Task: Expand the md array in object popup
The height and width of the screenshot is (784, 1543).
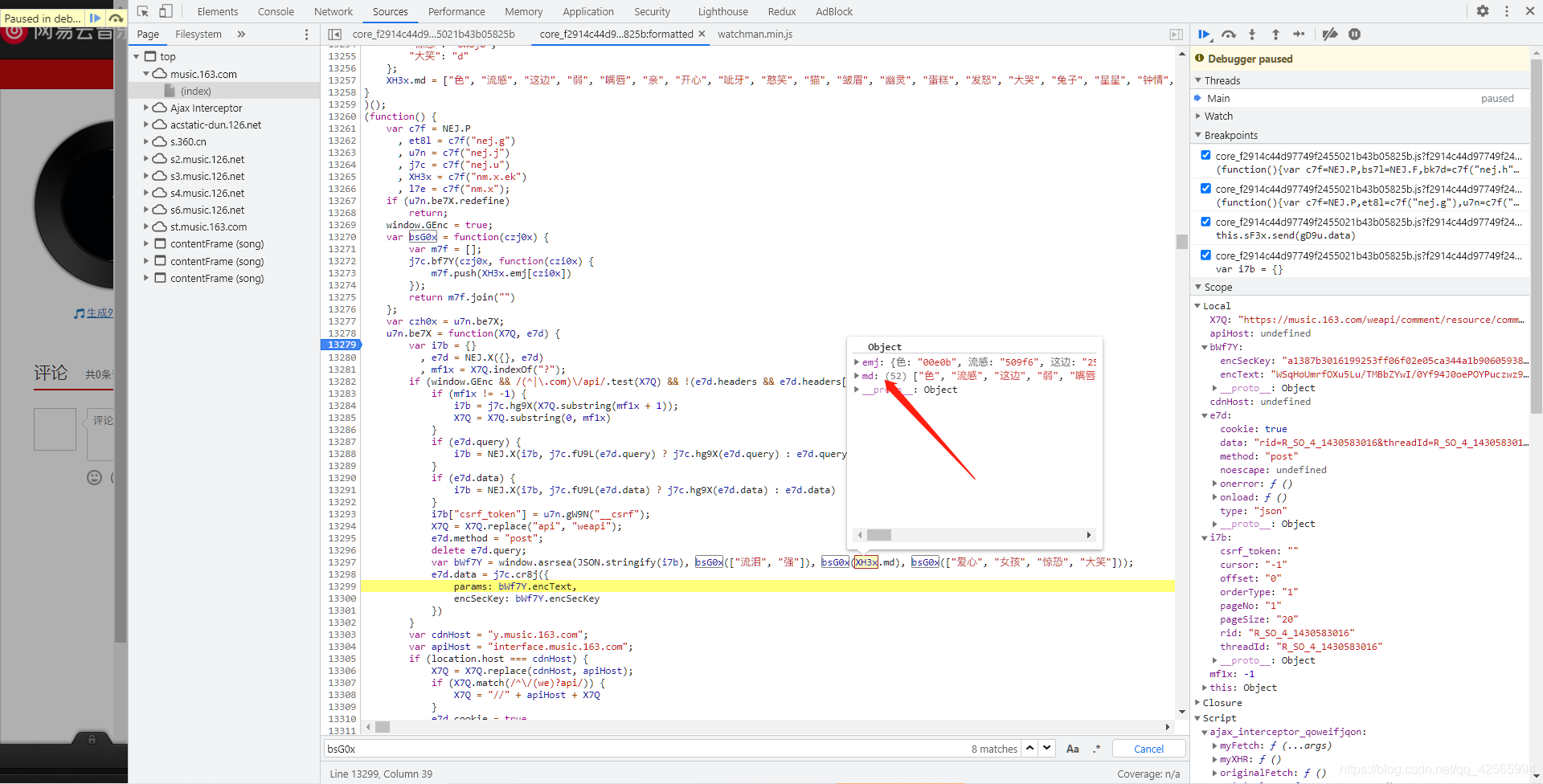Action: tap(857, 375)
